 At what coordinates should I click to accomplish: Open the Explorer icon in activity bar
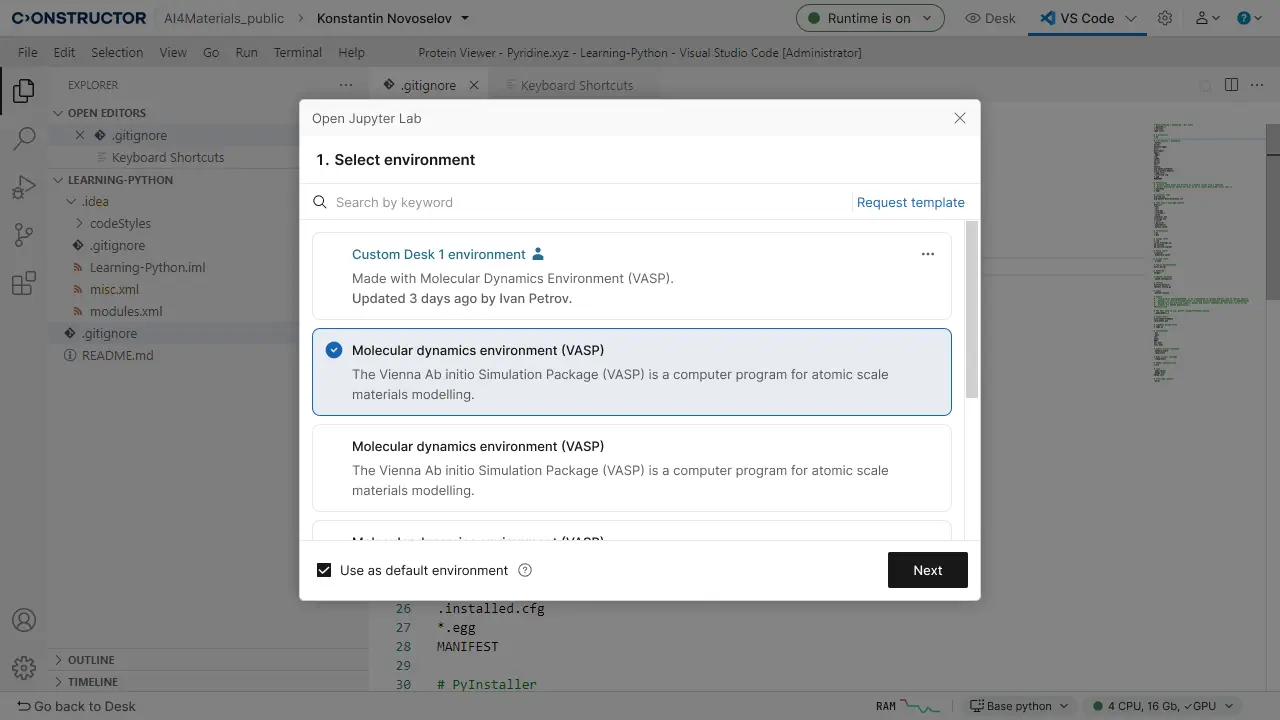(x=24, y=92)
